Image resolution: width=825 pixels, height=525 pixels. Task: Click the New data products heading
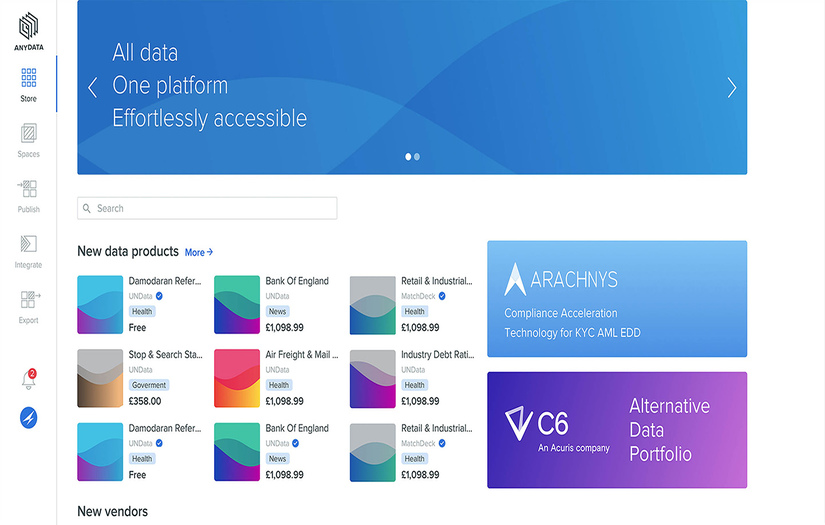[128, 251]
